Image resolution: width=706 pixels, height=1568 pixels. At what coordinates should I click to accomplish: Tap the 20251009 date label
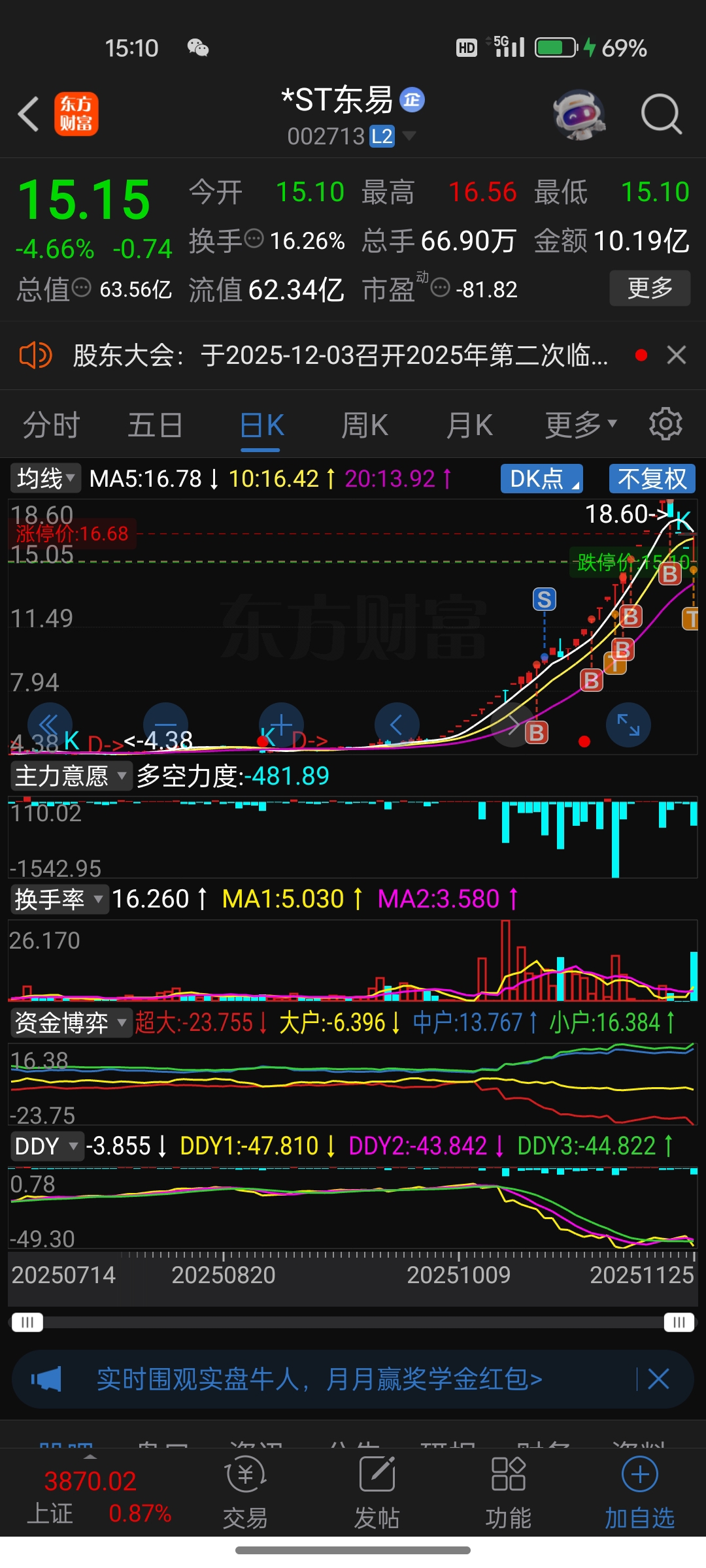click(458, 1275)
